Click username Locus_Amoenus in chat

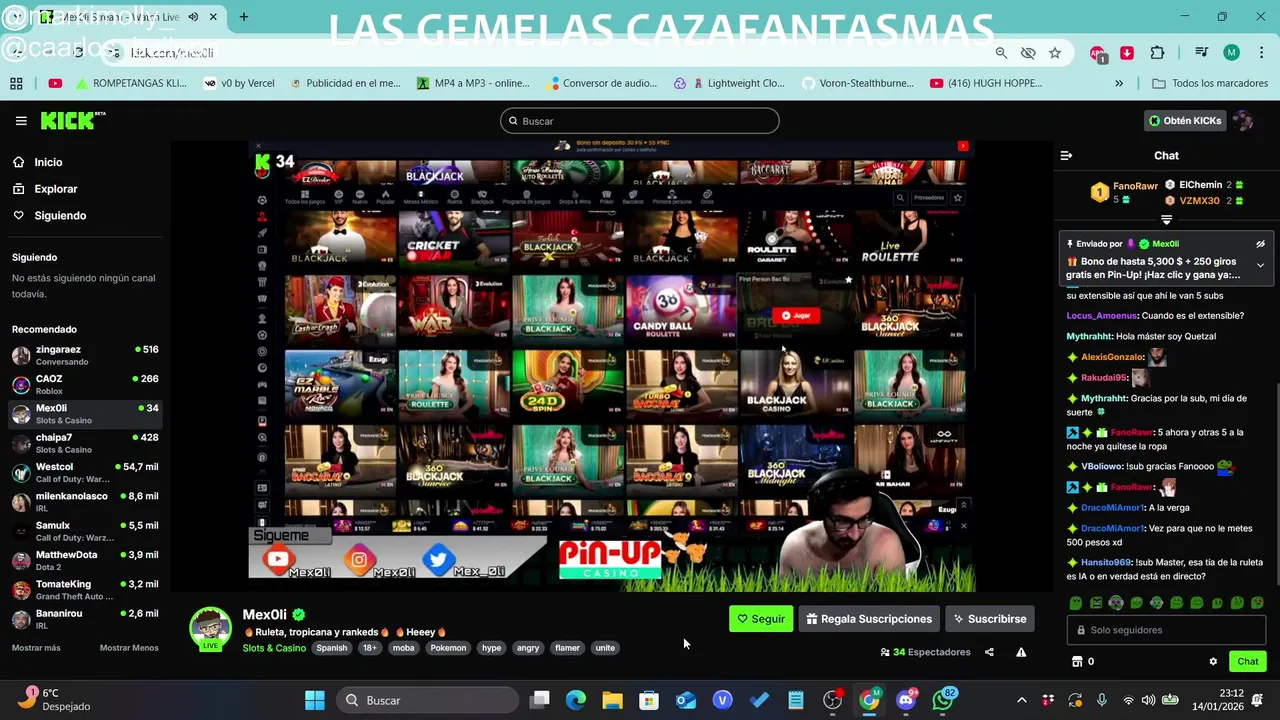1102,316
